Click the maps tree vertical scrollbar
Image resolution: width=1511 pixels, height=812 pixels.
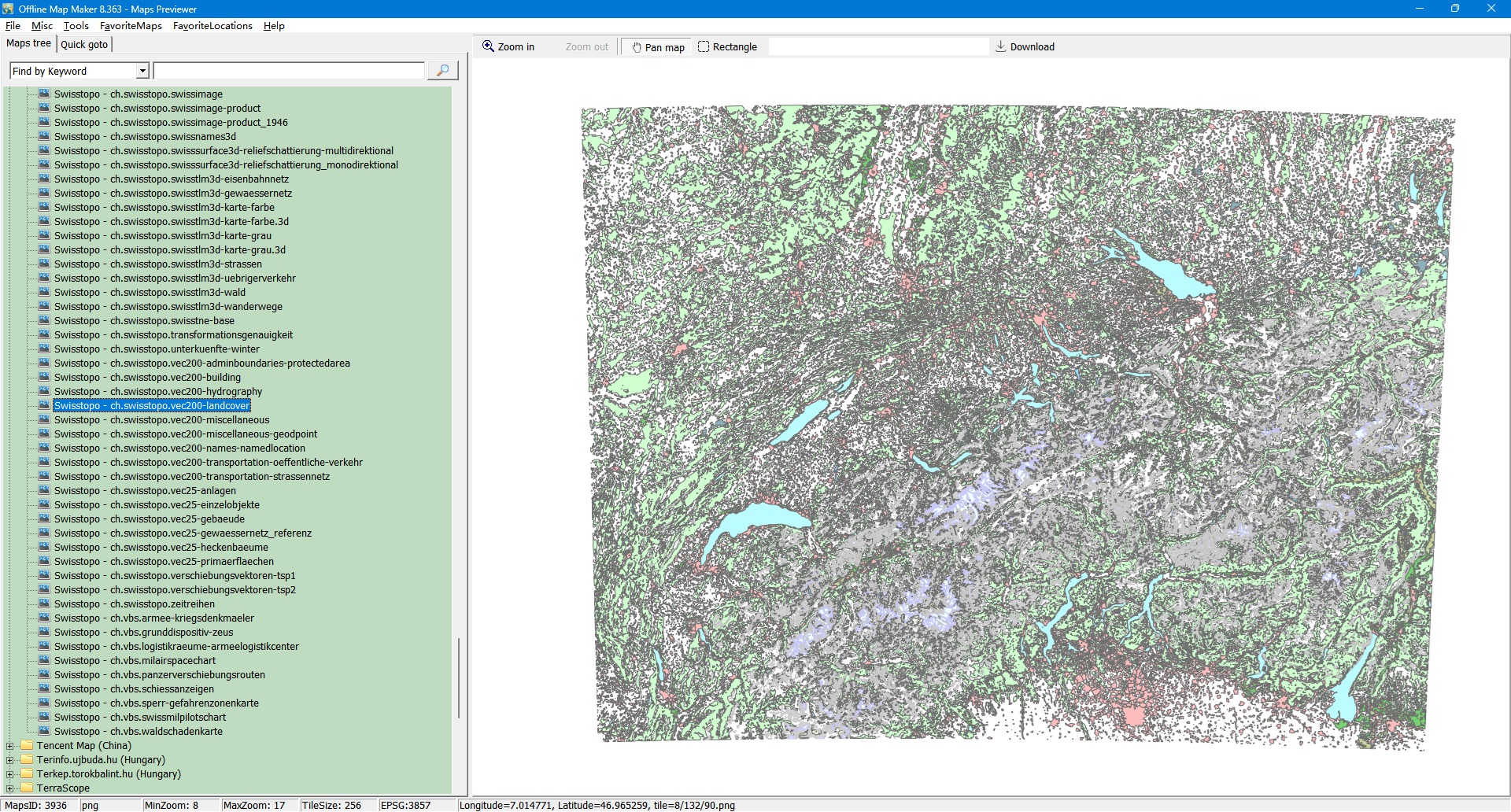pyautogui.click(x=459, y=677)
